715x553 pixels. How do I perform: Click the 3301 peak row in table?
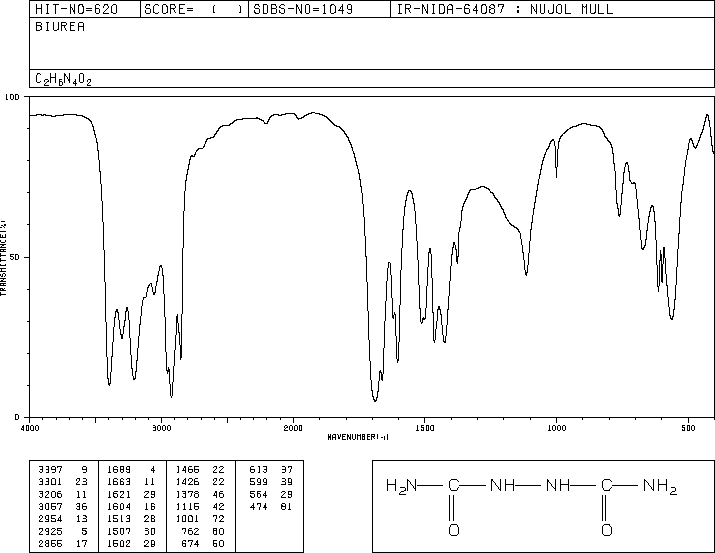[x=63, y=481]
